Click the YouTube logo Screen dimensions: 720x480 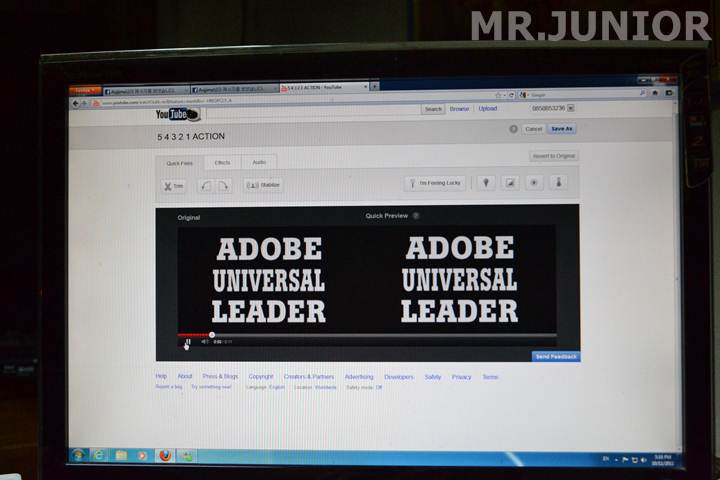(177, 114)
